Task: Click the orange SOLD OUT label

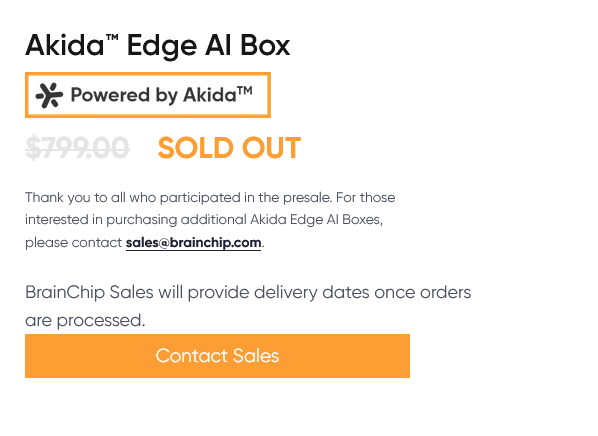Action: coord(229,148)
